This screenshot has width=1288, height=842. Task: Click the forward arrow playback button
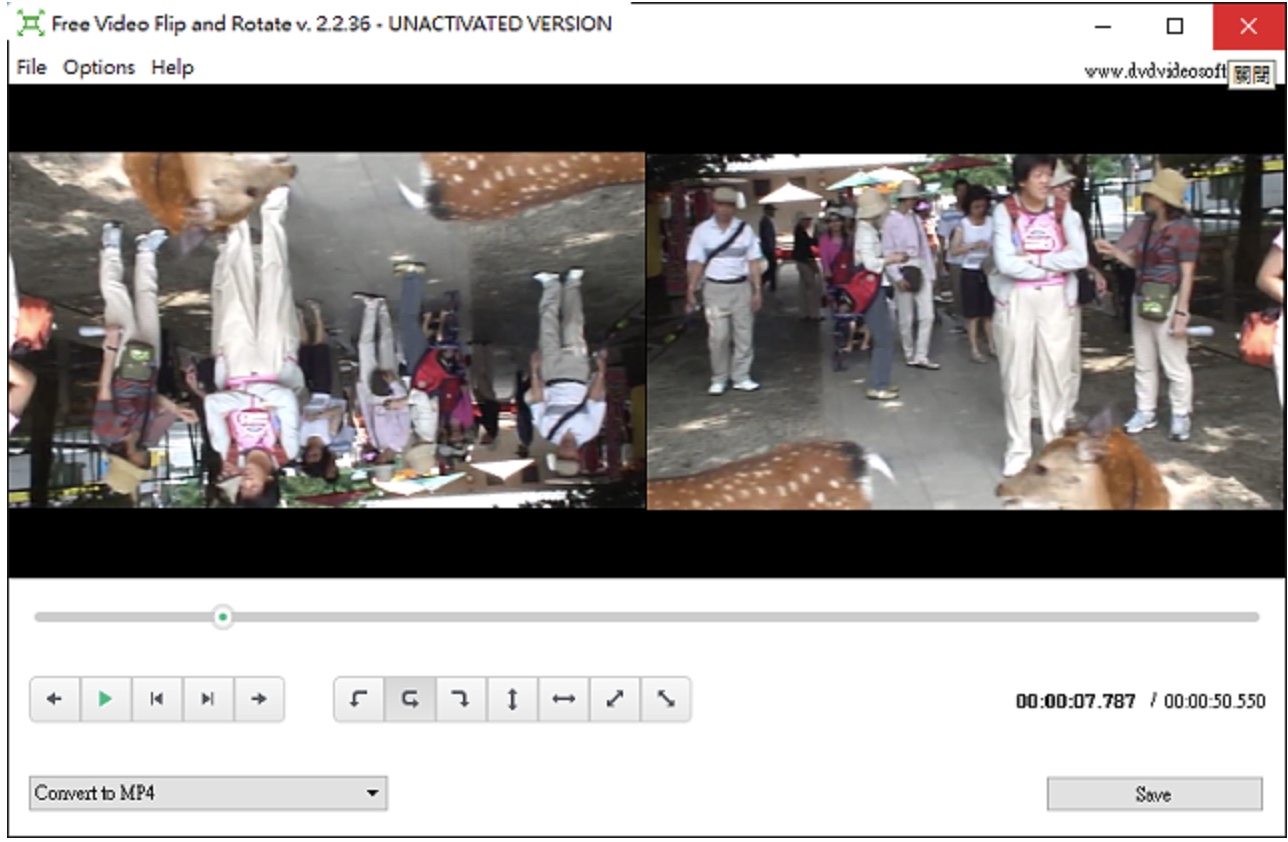[259, 699]
